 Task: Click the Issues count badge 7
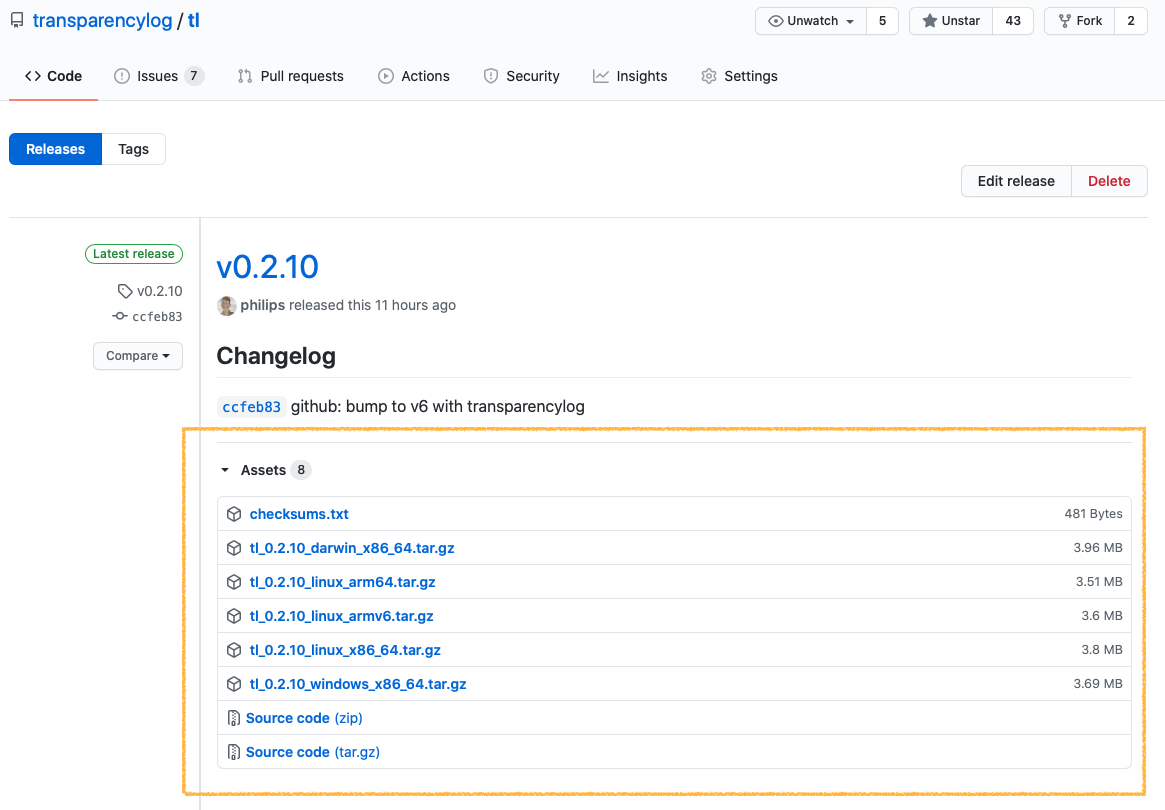[194, 76]
